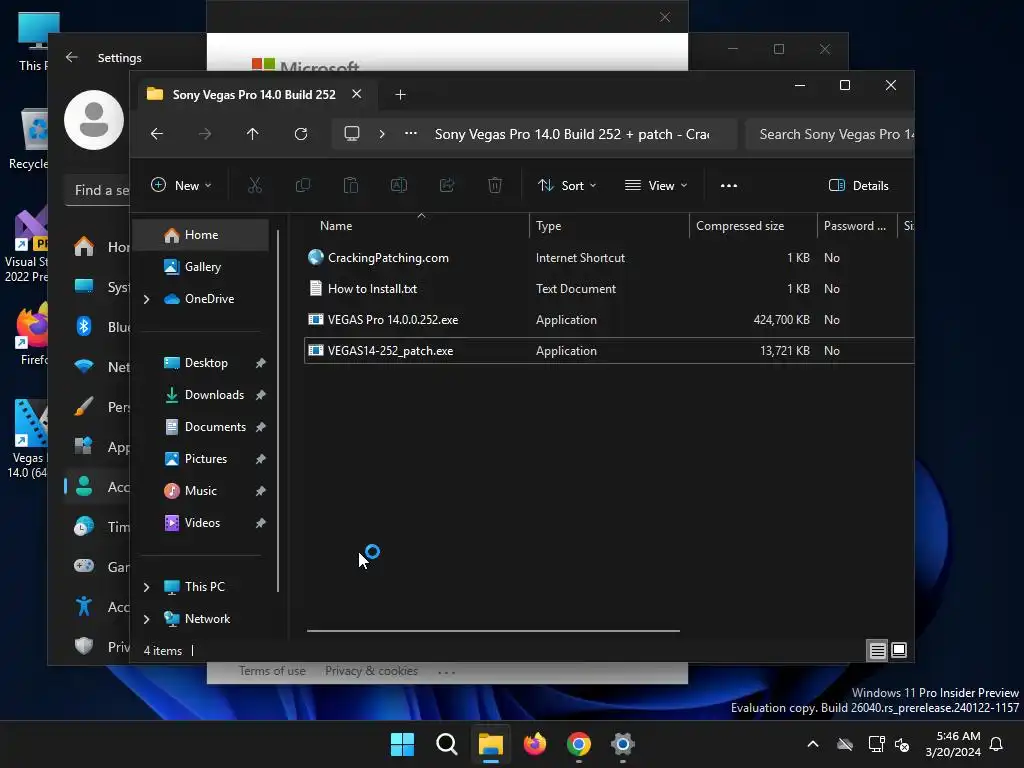
Task: Open notification bell in taskbar
Action: pos(997,744)
